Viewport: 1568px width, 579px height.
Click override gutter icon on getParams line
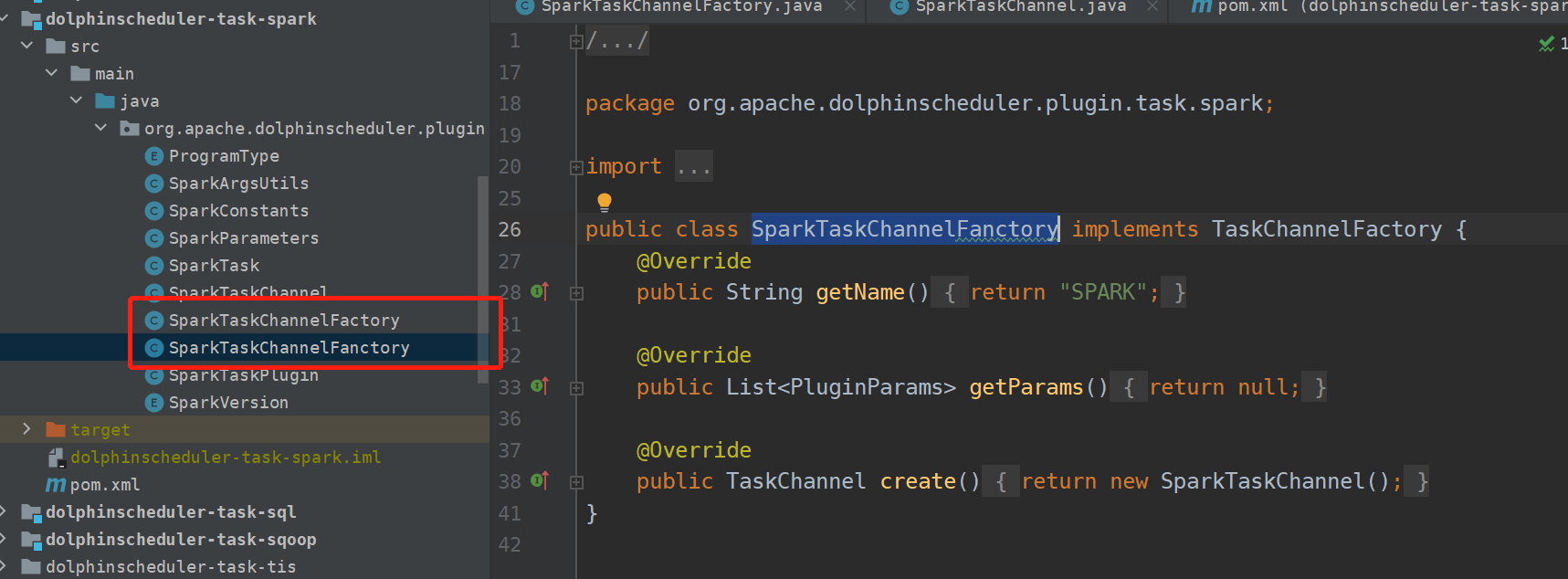click(x=540, y=385)
